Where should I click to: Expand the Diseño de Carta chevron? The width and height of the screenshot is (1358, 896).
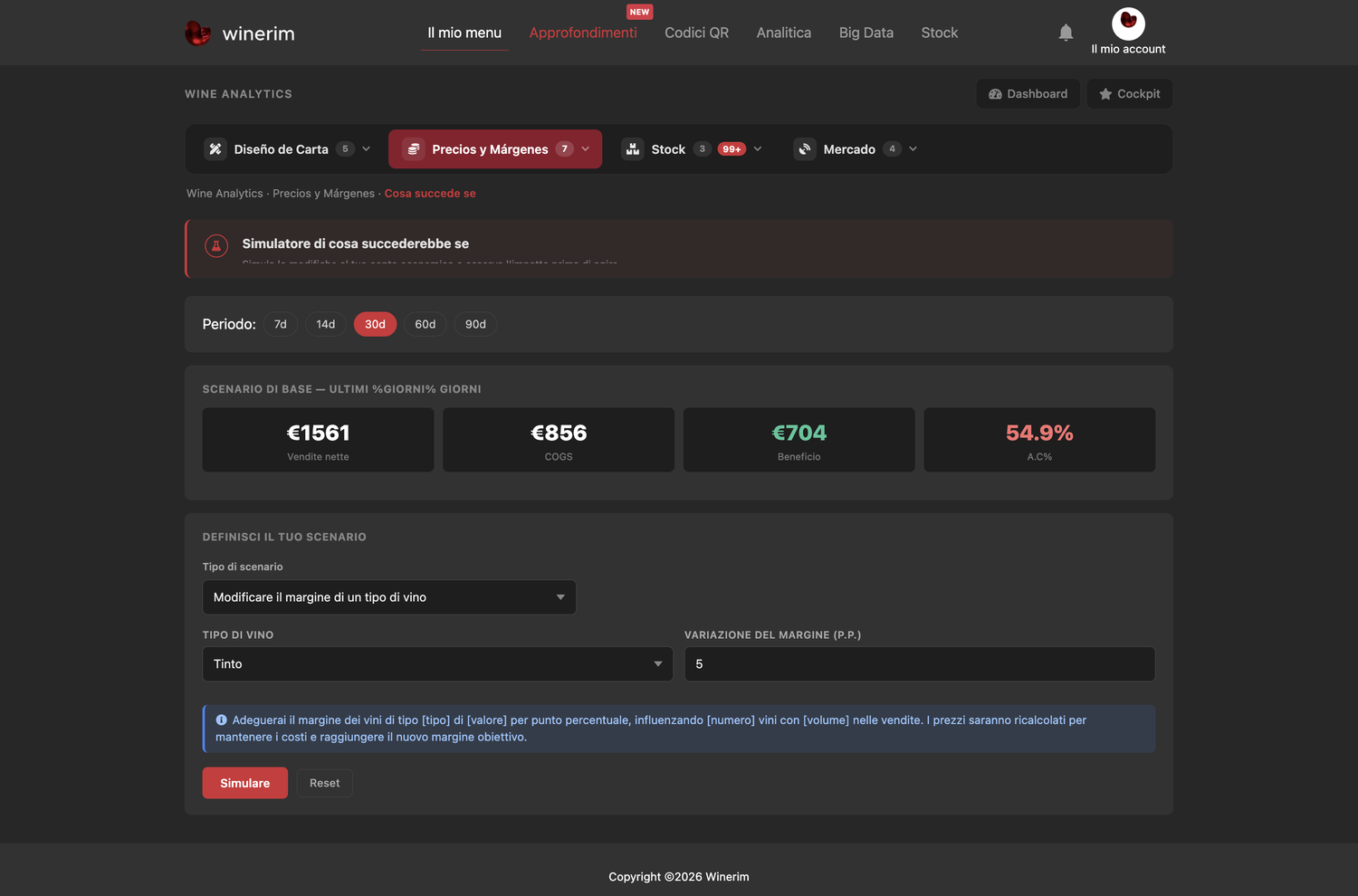point(366,149)
